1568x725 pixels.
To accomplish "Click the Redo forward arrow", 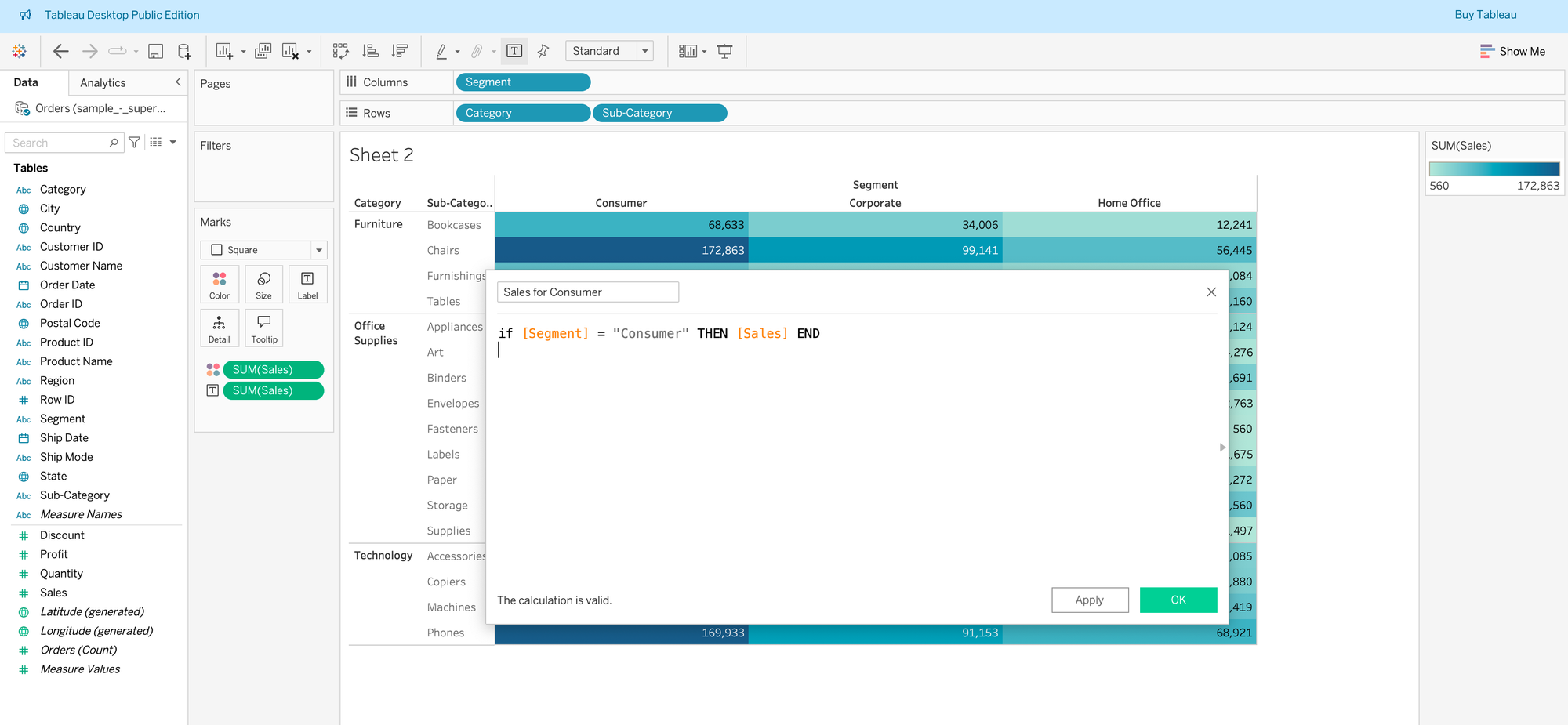I will (x=90, y=51).
